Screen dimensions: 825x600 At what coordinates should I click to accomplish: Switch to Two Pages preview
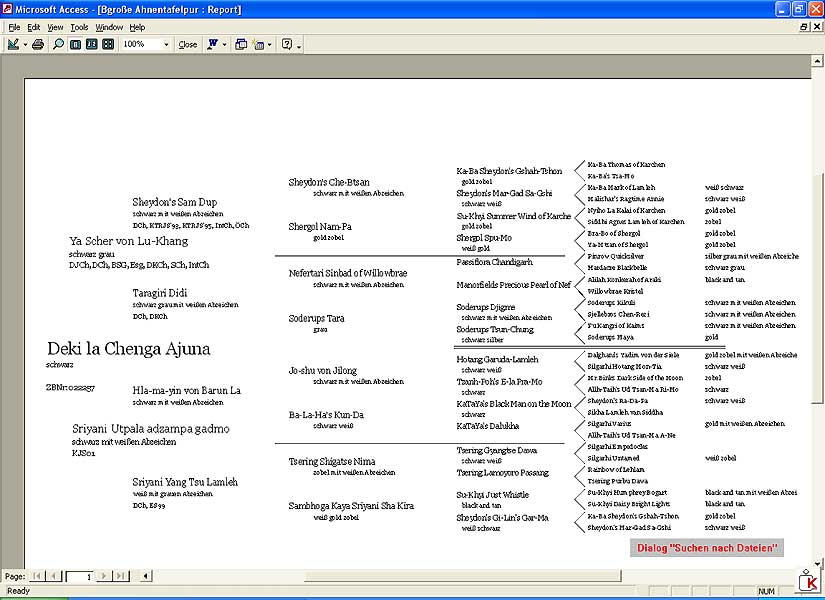92,44
